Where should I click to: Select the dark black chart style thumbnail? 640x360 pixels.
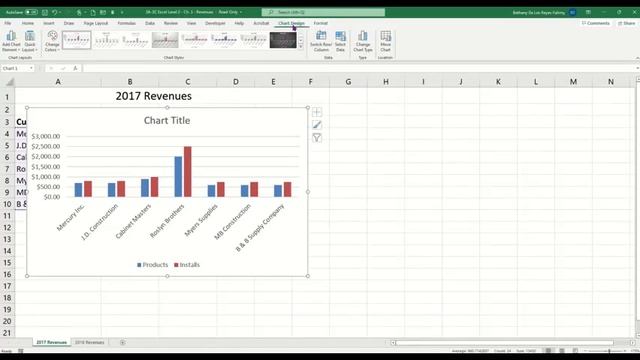pos(283,40)
